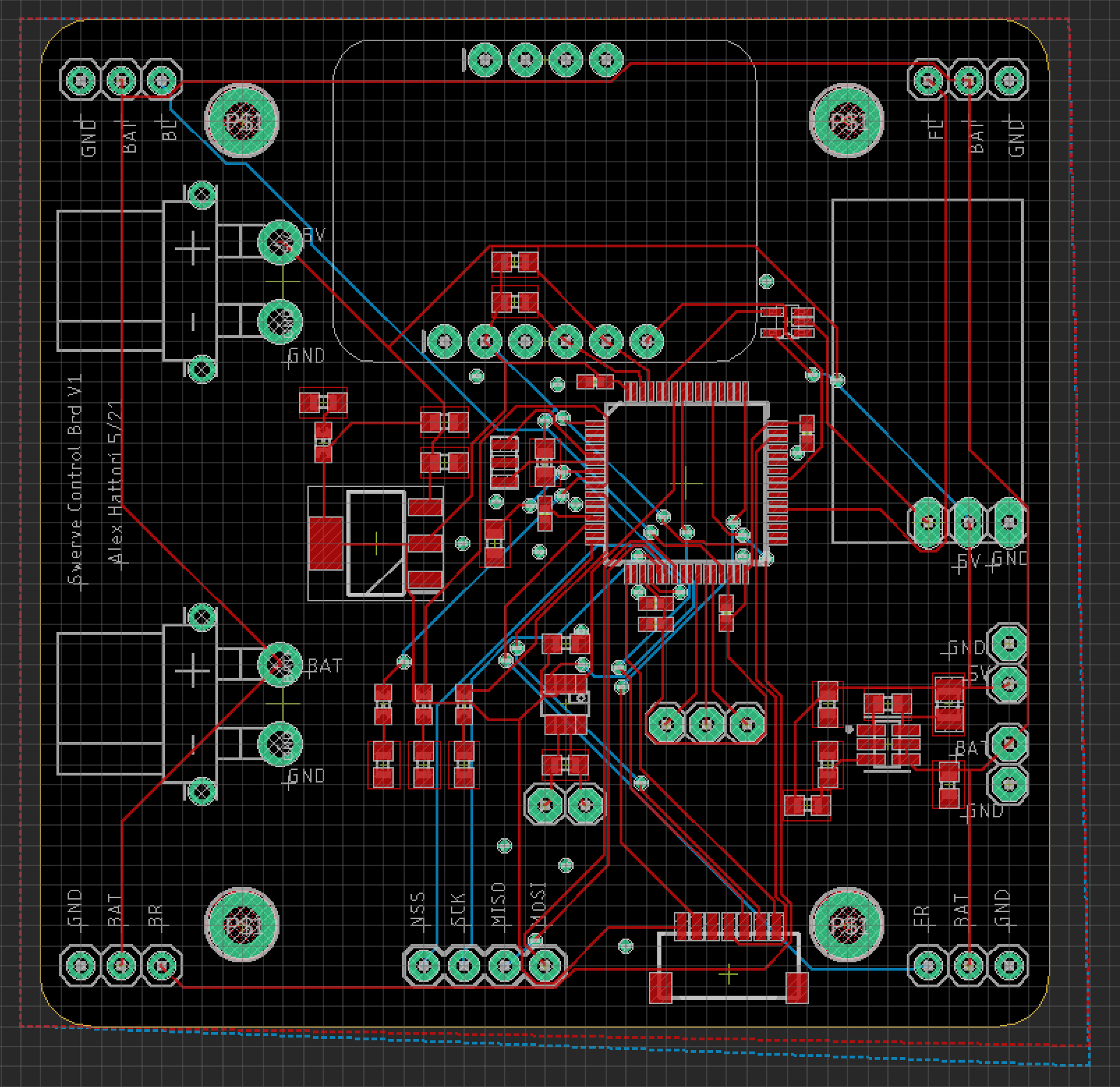Select the flat-flex connector footprint at the bottom edge
Screen dimensions: 1120x1087
(x=728, y=958)
